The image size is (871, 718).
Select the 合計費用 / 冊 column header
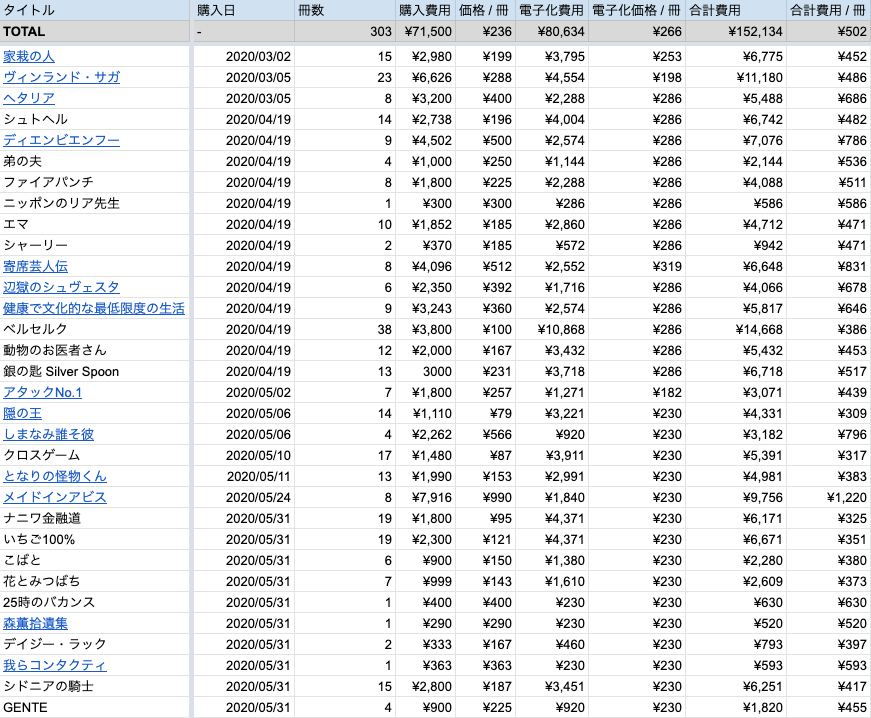(x=829, y=10)
